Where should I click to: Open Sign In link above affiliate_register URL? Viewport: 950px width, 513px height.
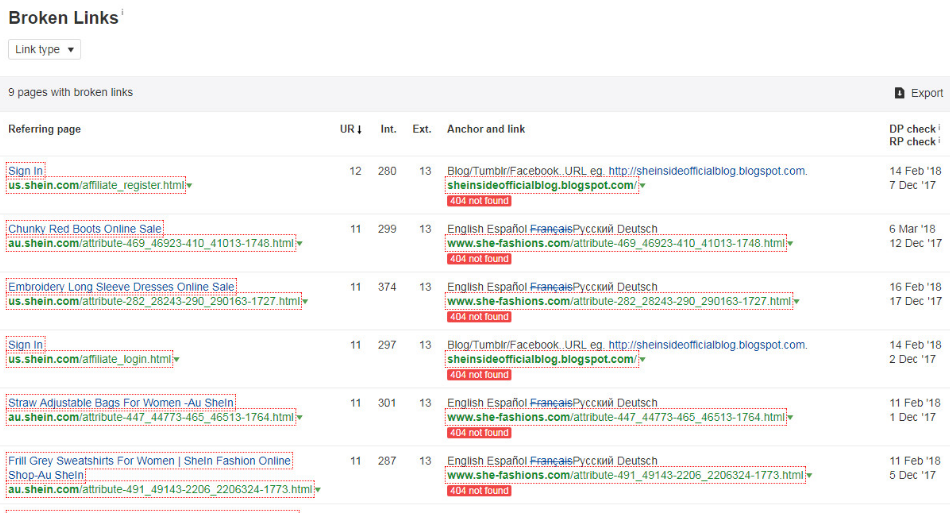(25, 171)
